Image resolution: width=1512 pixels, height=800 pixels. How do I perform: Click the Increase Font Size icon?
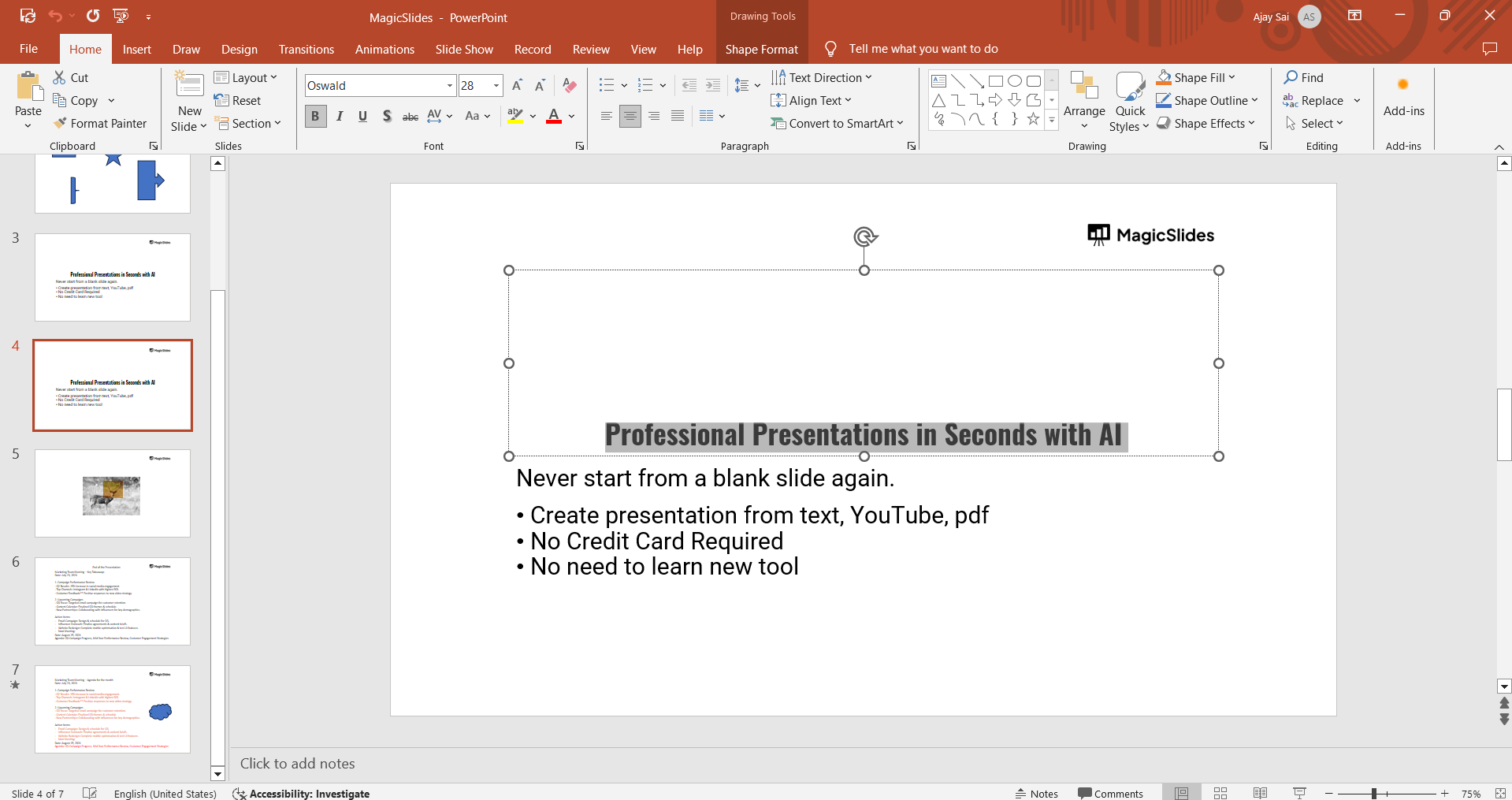[517, 86]
